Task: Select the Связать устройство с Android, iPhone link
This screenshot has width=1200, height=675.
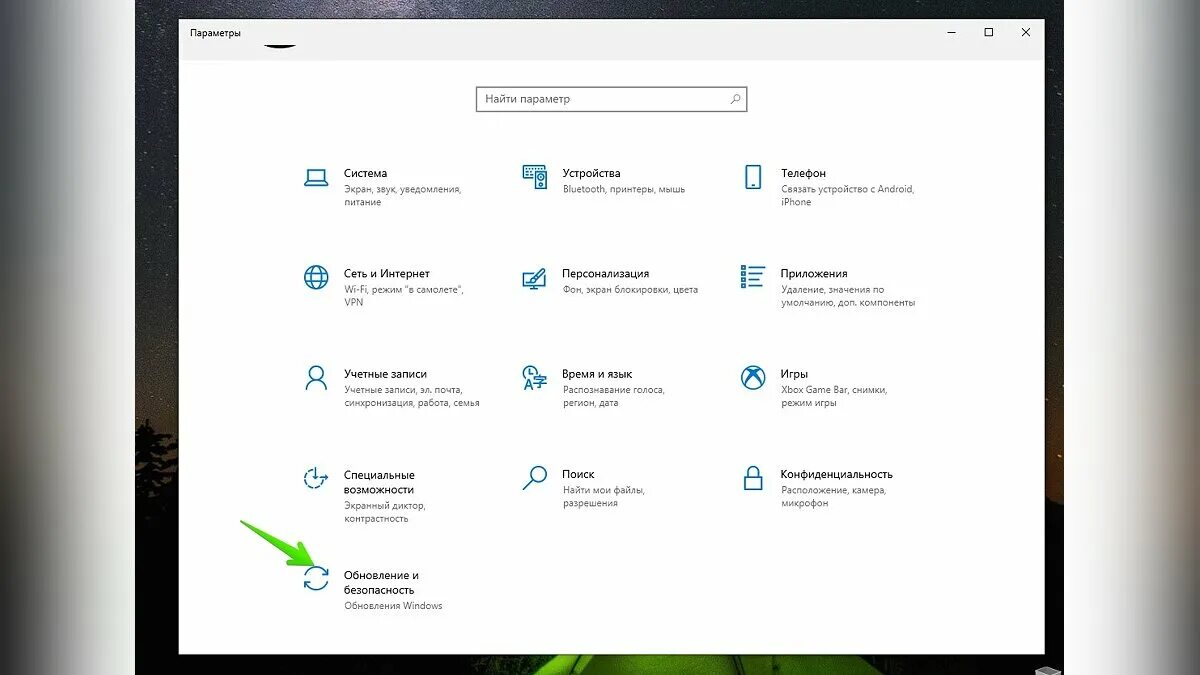Action: click(845, 194)
